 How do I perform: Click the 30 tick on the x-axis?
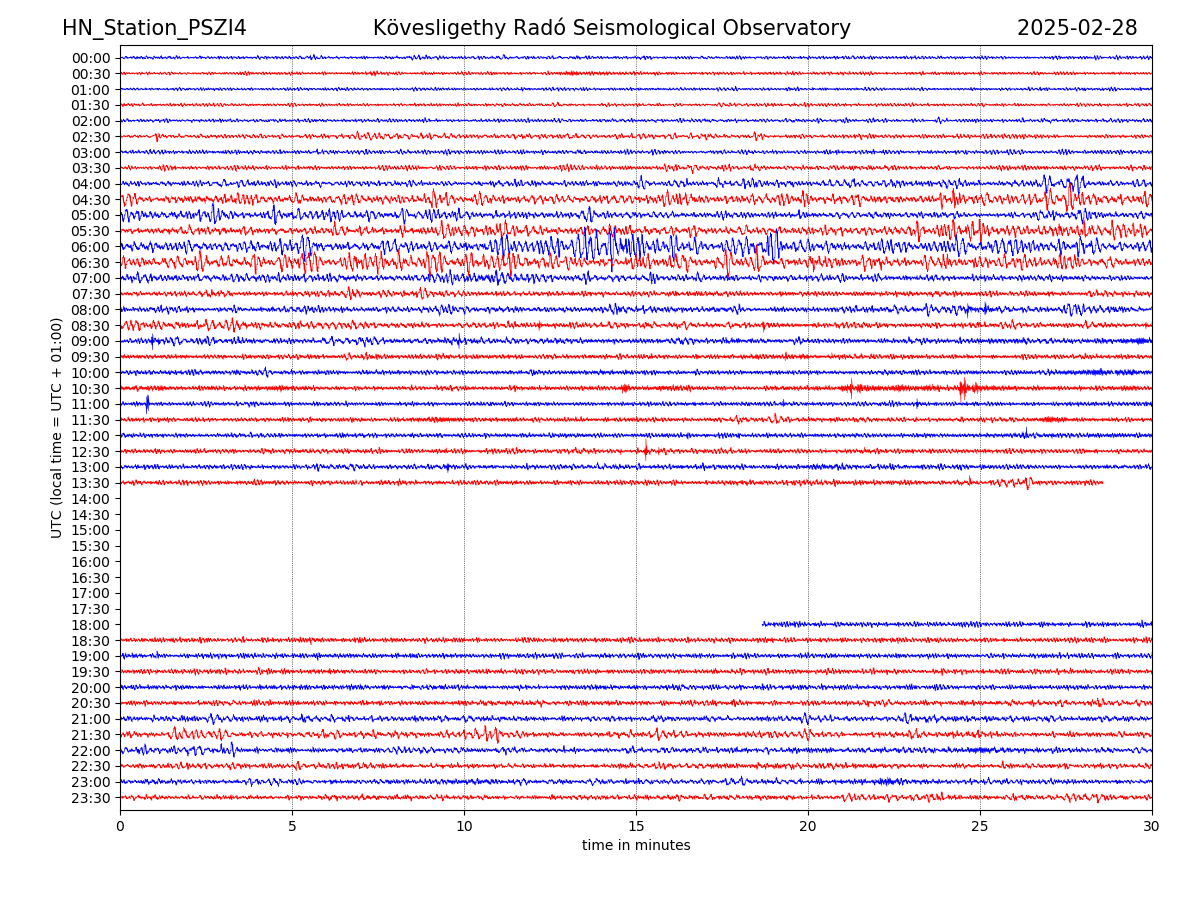pyautogui.click(x=1152, y=827)
